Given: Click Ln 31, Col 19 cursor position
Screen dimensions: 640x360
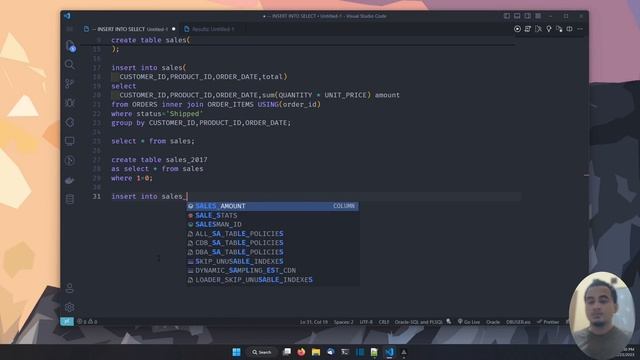Looking at the screenshot, I should pyautogui.click(x=313, y=322).
